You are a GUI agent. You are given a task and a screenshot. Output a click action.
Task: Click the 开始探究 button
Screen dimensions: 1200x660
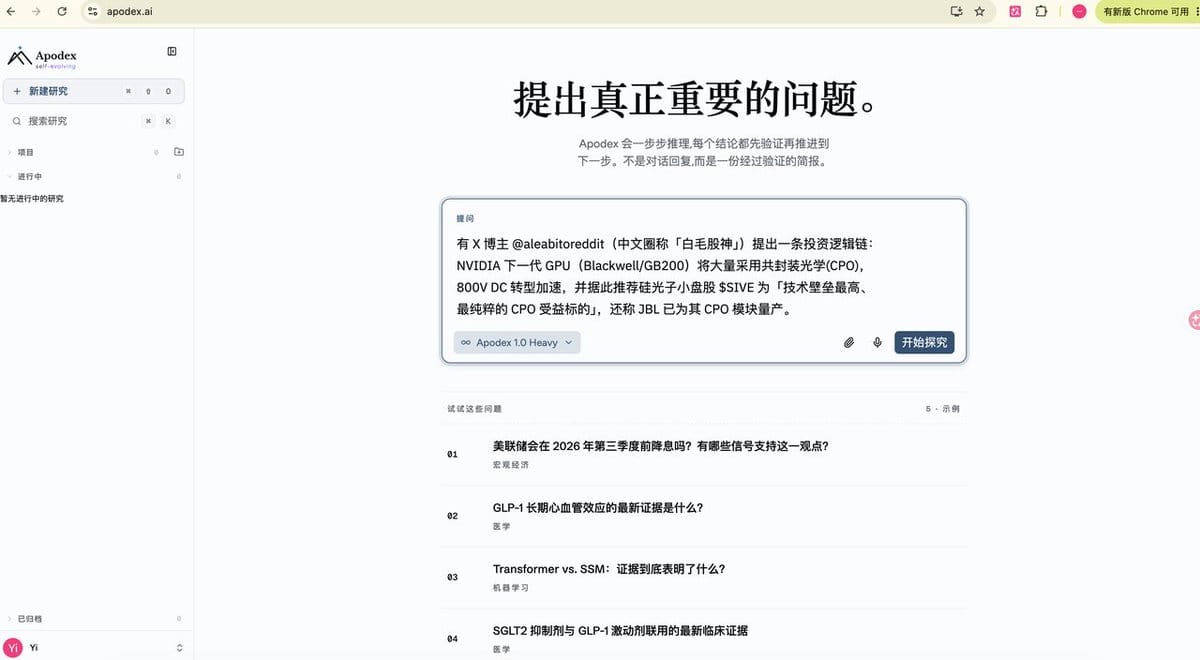tap(924, 342)
